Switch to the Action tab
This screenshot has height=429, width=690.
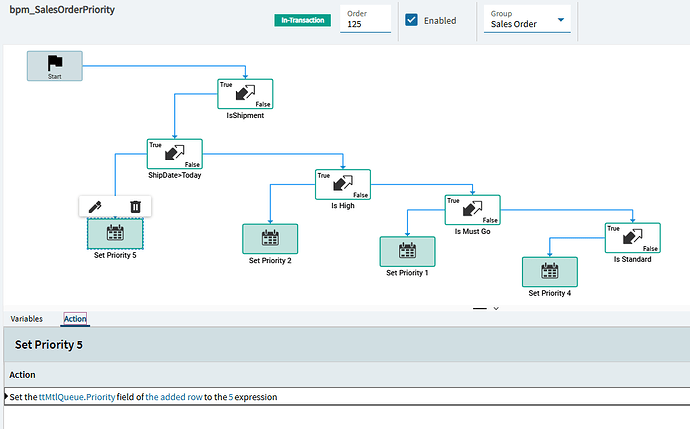point(75,319)
